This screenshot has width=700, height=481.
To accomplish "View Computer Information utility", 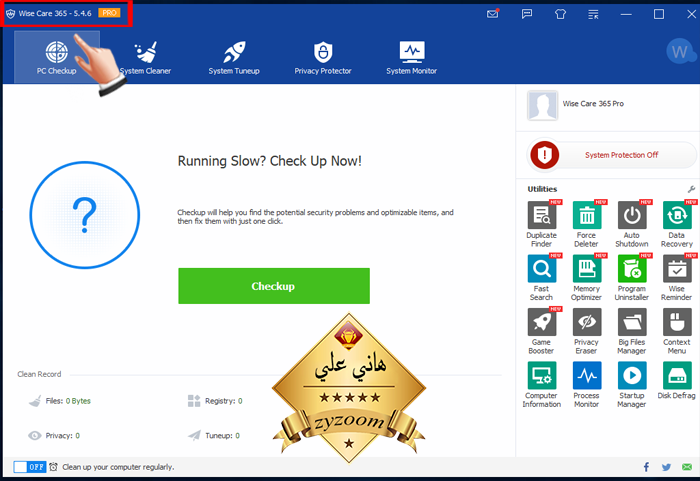I will tap(542, 376).
